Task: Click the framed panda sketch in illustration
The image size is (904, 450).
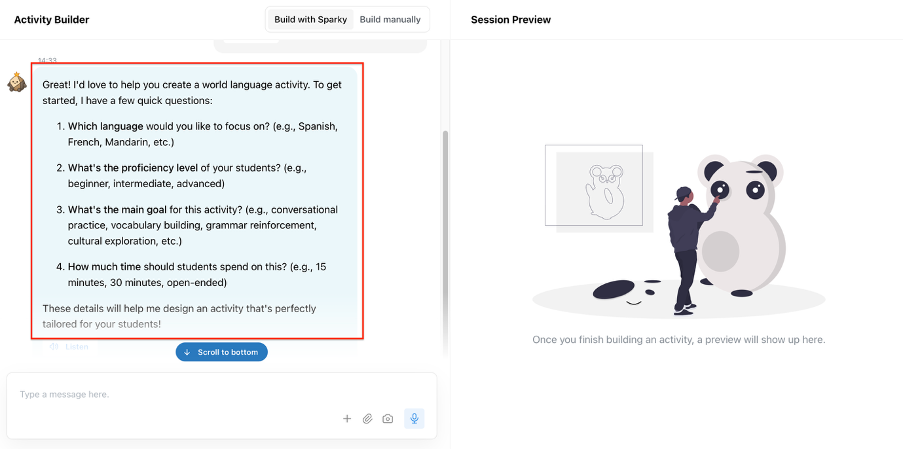Action: click(600, 187)
